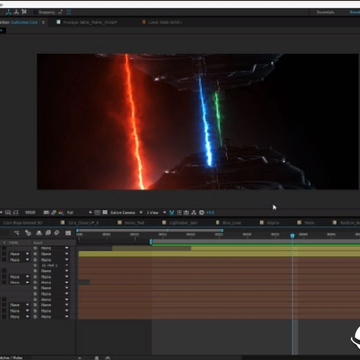This screenshot has height=360, width=360.
Task: Adjust the +0.0 exposure value
Action: 210,213
